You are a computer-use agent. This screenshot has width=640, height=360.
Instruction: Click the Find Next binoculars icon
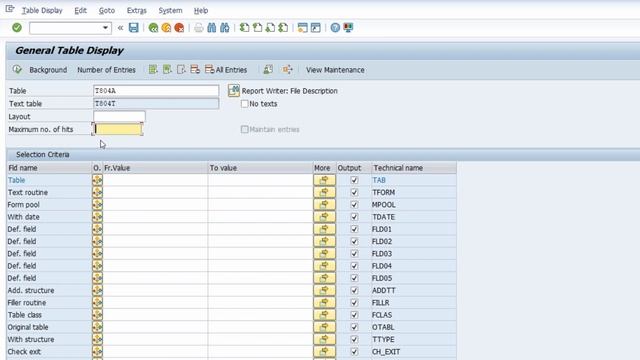coord(224,28)
